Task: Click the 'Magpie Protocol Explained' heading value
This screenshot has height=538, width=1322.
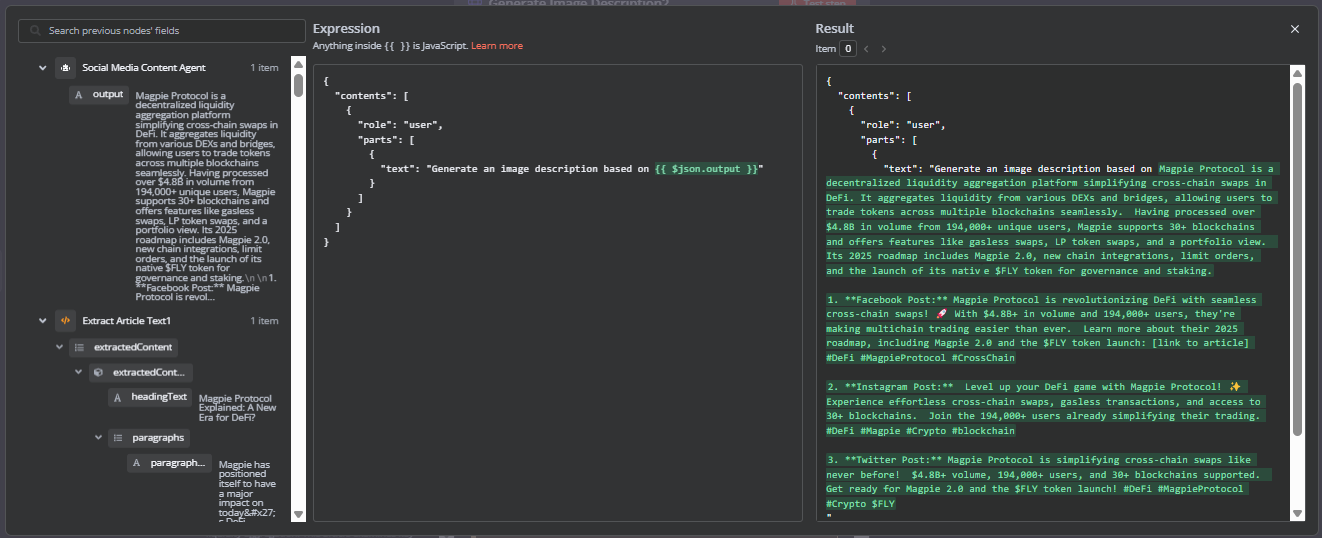Action: pyautogui.click(x=238, y=407)
